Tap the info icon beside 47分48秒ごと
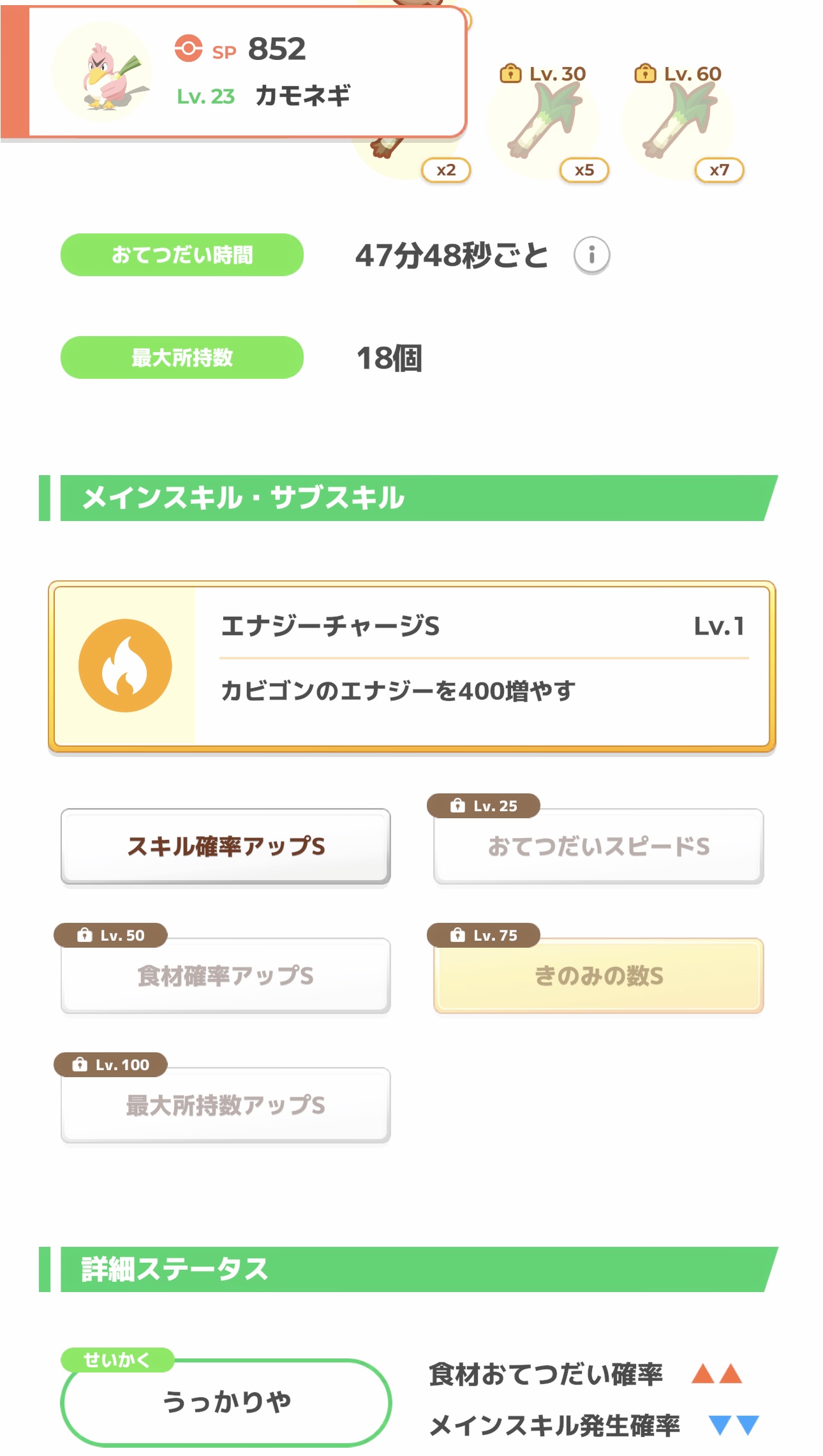This screenshot has height=1456, width=823. click(591, 255)
